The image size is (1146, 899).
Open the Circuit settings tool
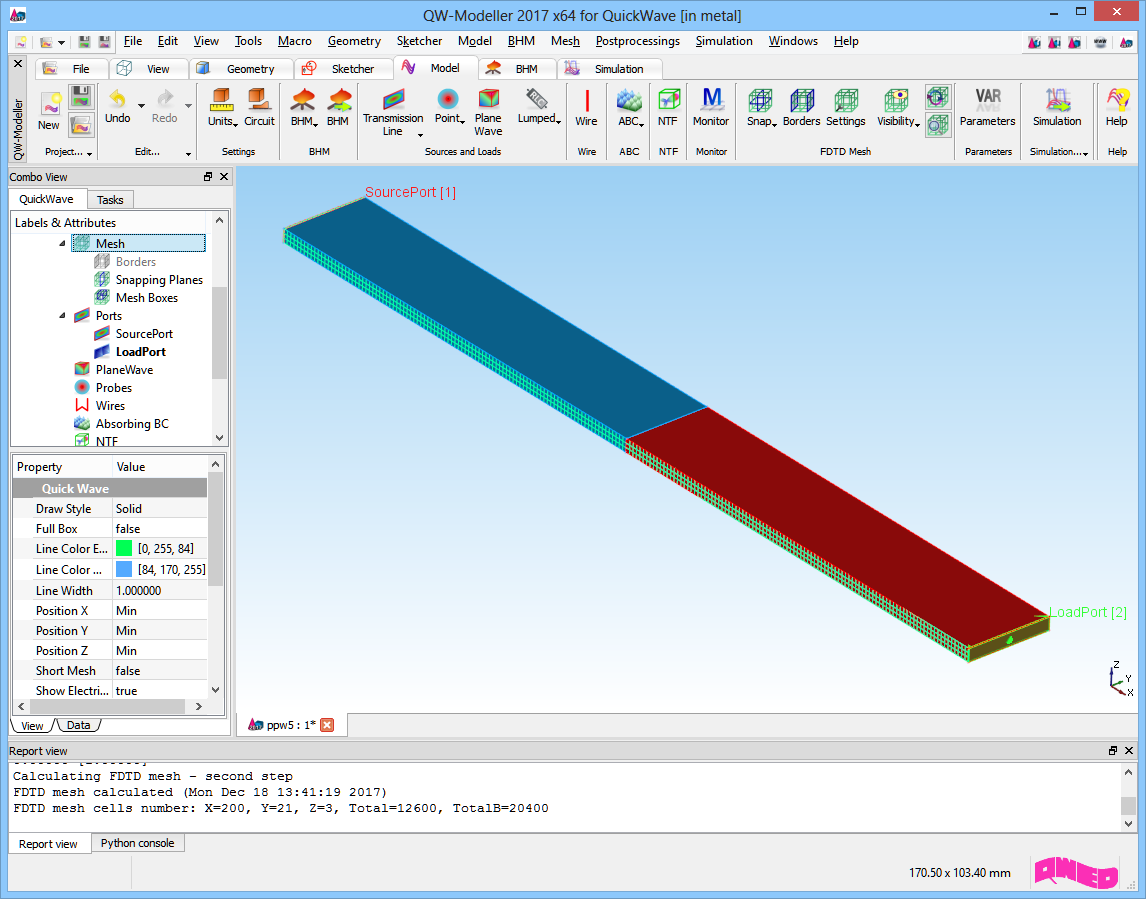point(259,99)
